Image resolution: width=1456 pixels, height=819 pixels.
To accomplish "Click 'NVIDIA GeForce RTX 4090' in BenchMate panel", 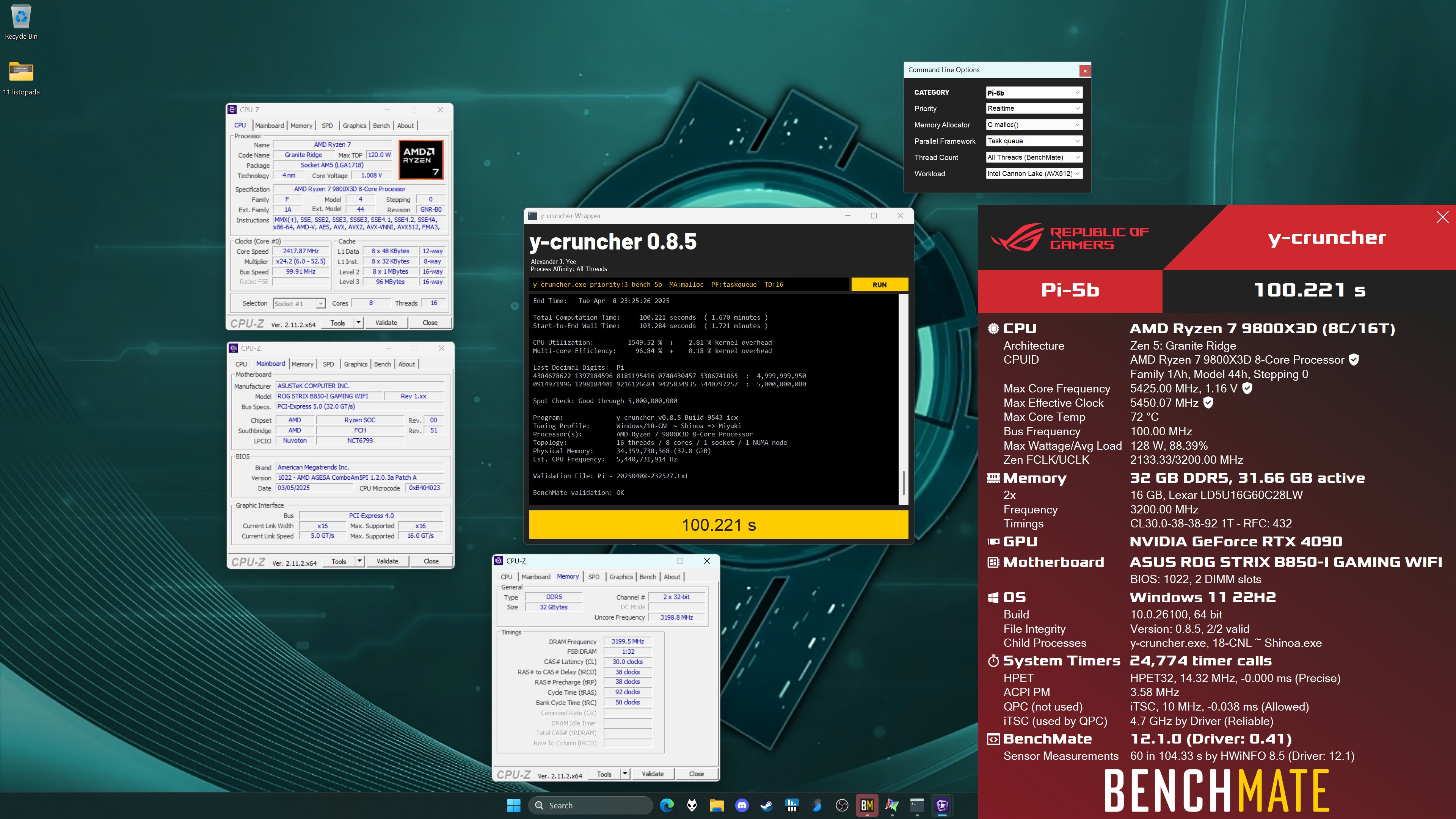I will pyautogui.click(x=1236, y=541).
